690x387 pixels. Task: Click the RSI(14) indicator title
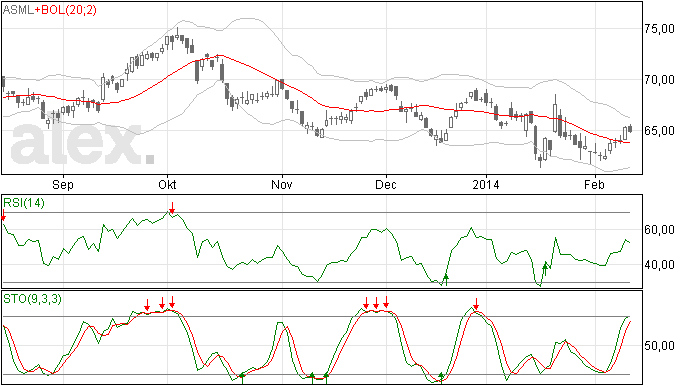(24, 203)
